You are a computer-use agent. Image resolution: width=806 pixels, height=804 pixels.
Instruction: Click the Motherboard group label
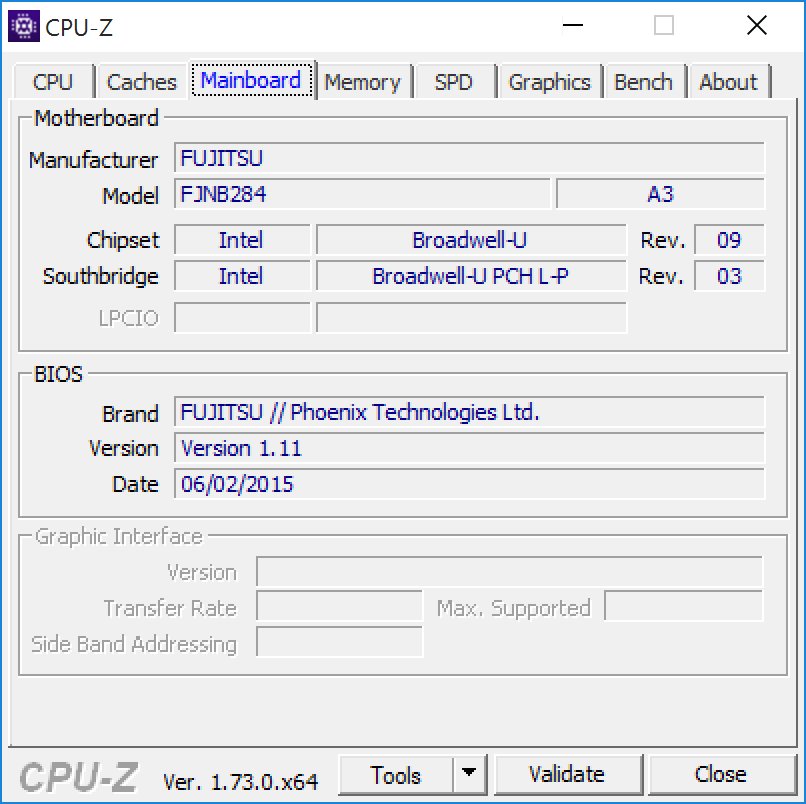(x=96, y=118)
